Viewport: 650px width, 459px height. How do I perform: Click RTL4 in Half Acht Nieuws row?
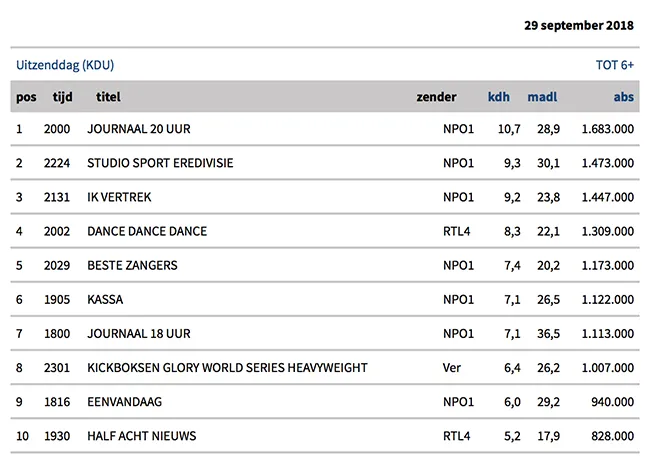coord(457,436)
